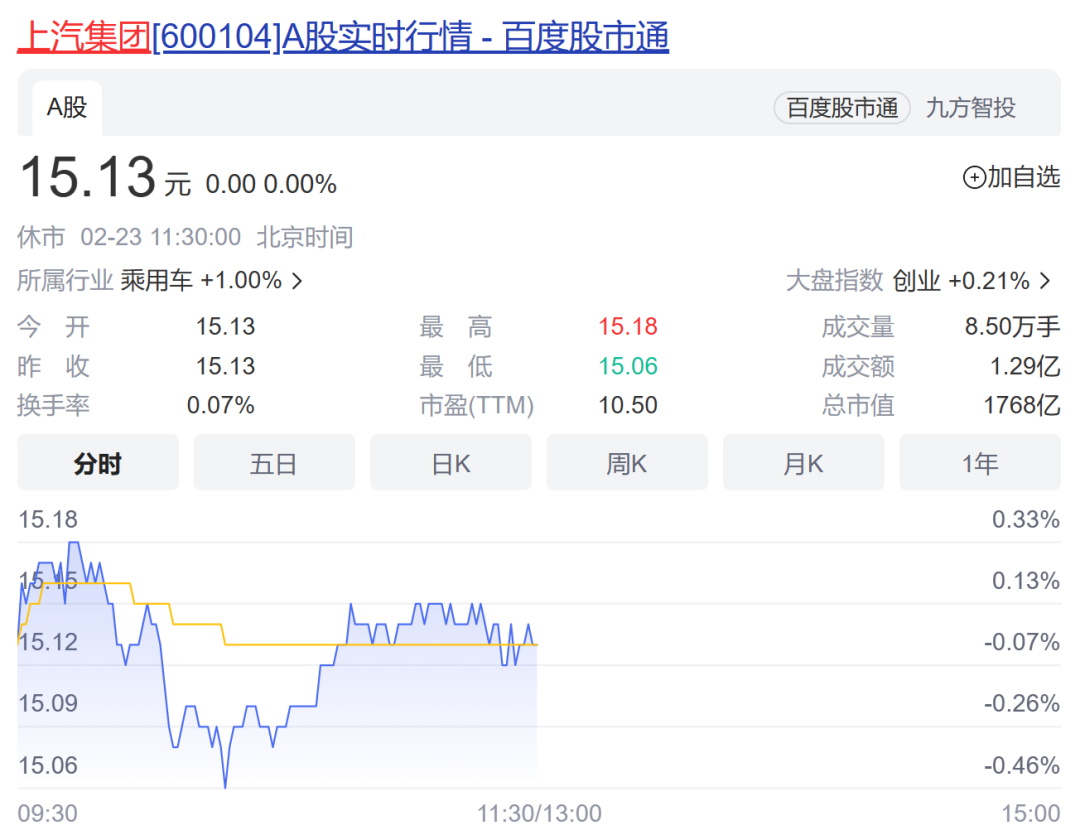Click the 0.33% axis label
1080x835 pixels.
pyautogui.click(x=1026, y=519)
